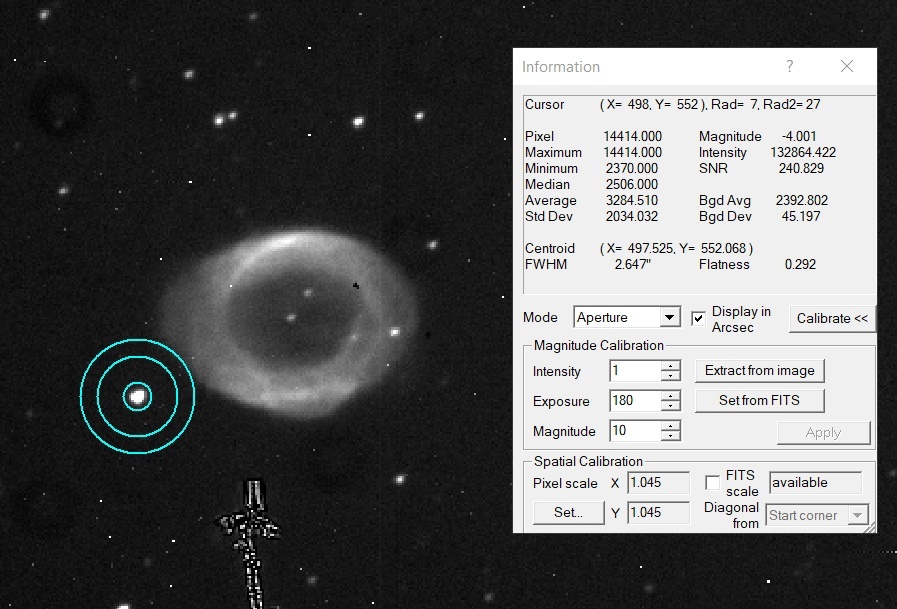Decrease the Intensity spinner value
Image resolution: width=897 pixels, height=609 pixels.
click(x=670, y=376)
